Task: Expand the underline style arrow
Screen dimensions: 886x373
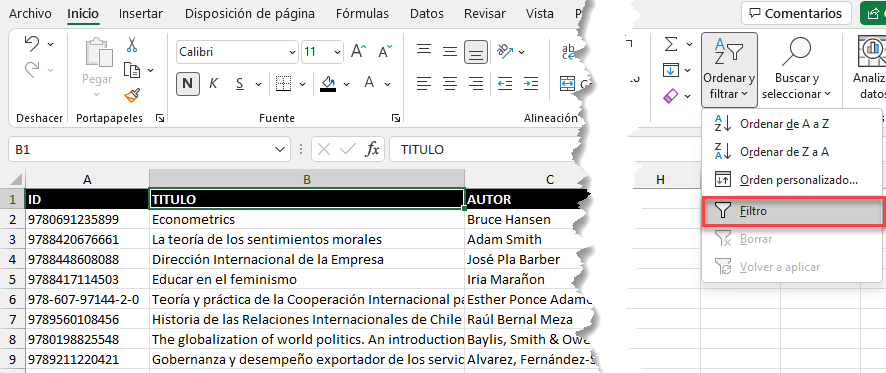Action: 259,84
